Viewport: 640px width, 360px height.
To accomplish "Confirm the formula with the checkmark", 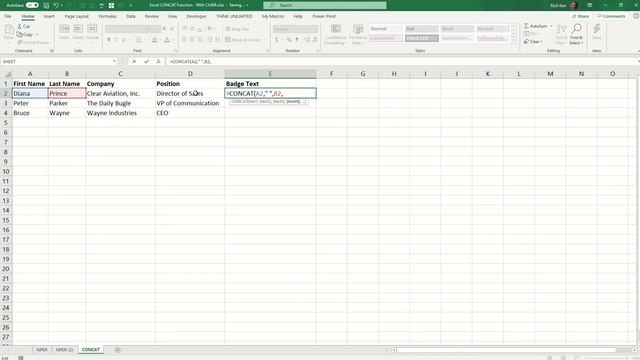I will (x=146, y=61).
